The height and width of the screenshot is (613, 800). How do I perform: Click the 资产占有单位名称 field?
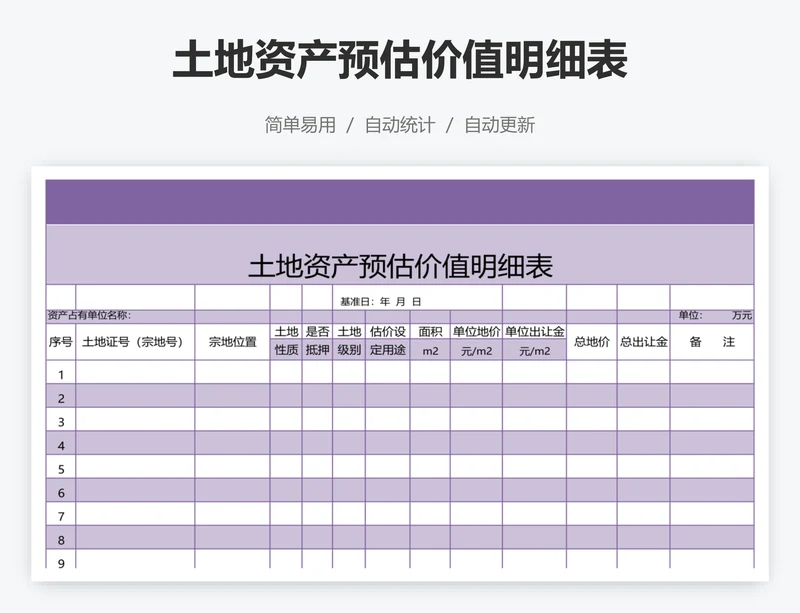point(89,316)
